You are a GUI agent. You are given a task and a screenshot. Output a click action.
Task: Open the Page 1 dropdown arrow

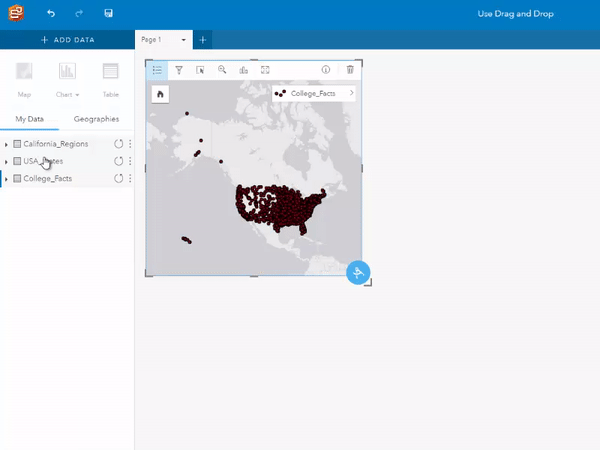pos(184,40)
